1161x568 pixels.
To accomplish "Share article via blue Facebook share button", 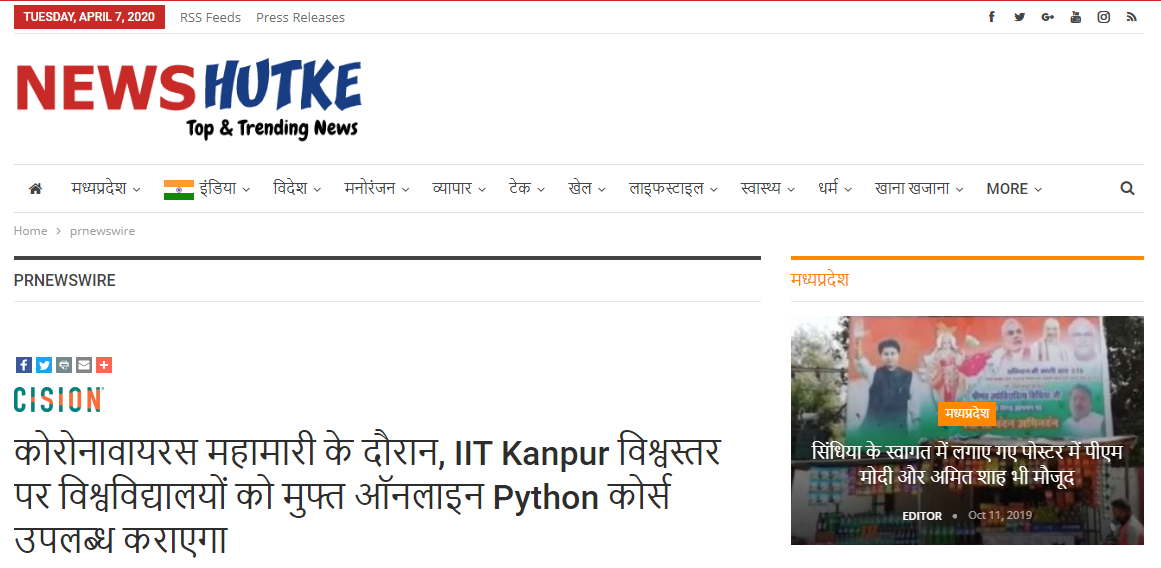I will point(24,365).
